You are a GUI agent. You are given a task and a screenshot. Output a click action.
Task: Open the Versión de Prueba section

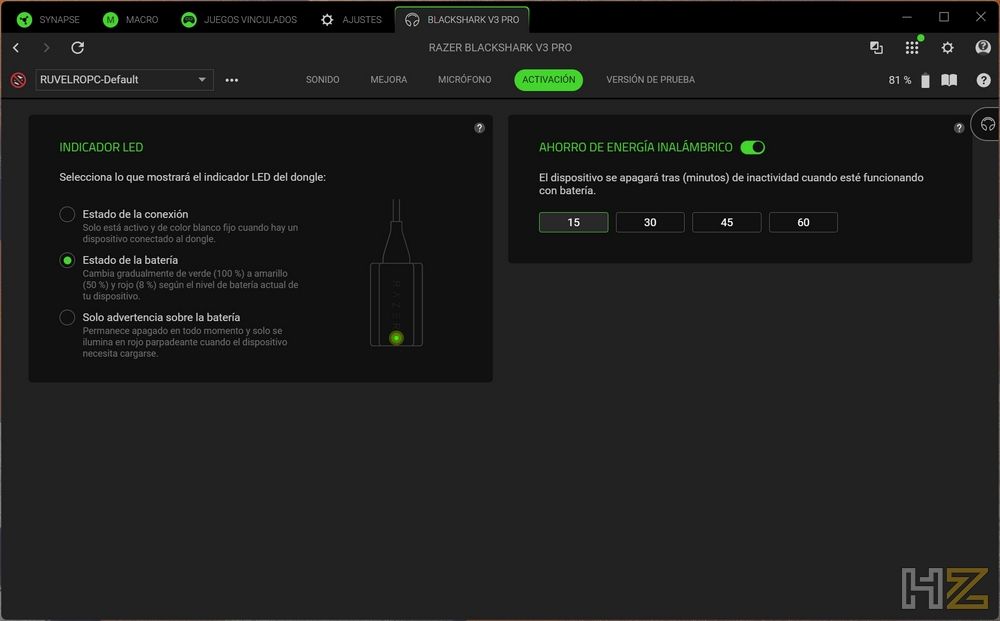pyautogui.click(x=651, y=80)
